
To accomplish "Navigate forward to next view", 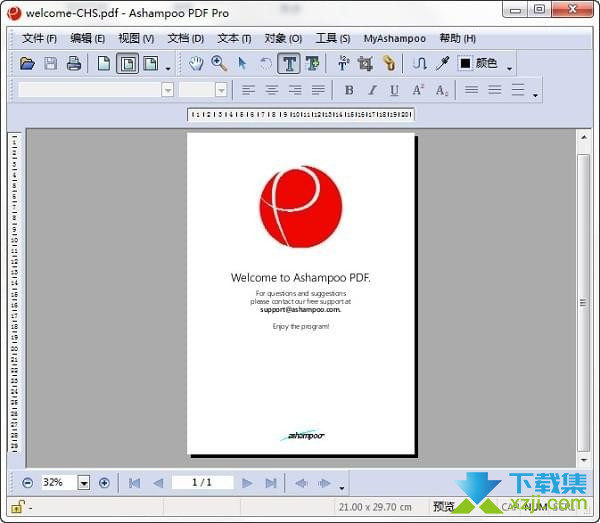I will (324, 483).
